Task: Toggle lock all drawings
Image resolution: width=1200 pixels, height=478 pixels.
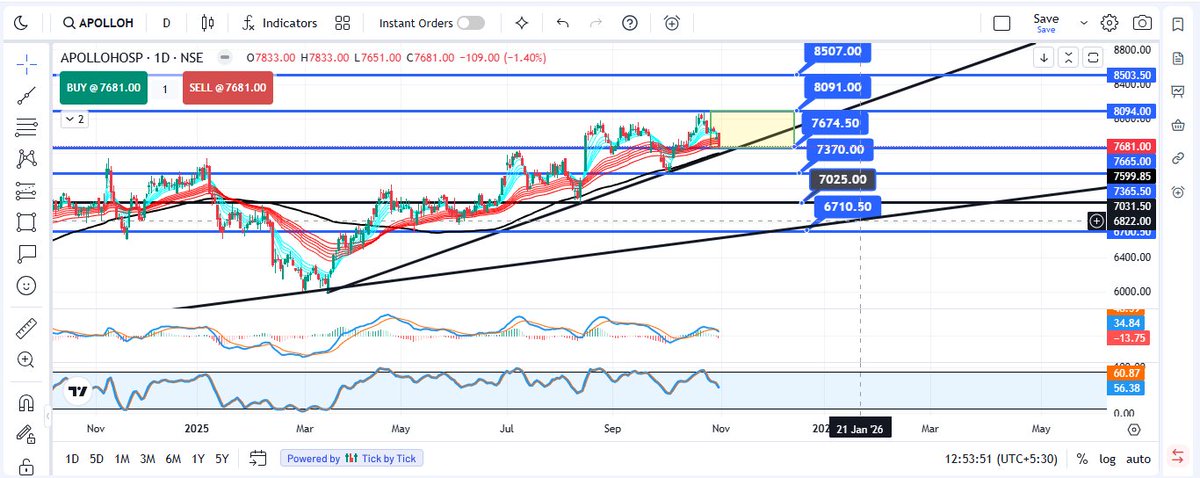Action: (x=27, y=466)
